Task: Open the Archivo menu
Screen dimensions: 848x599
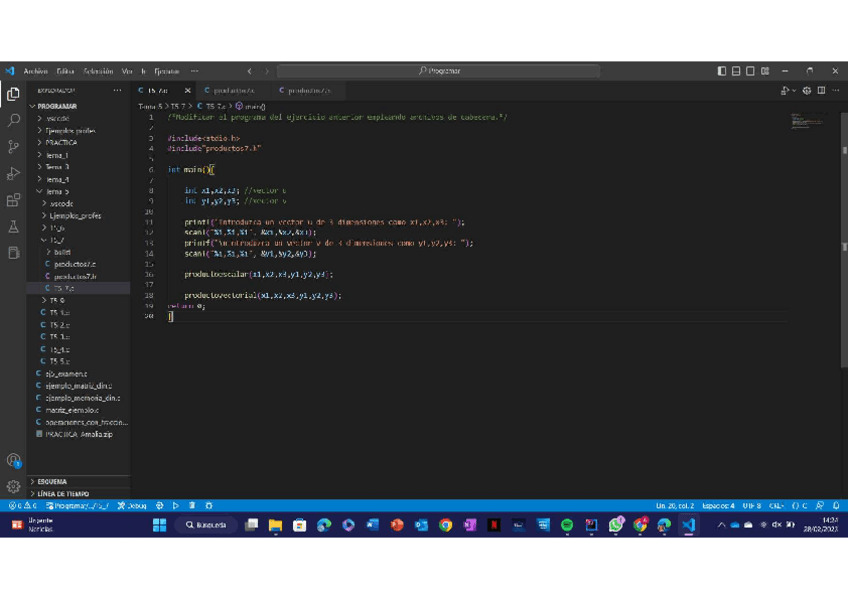Action: point(35,71)
